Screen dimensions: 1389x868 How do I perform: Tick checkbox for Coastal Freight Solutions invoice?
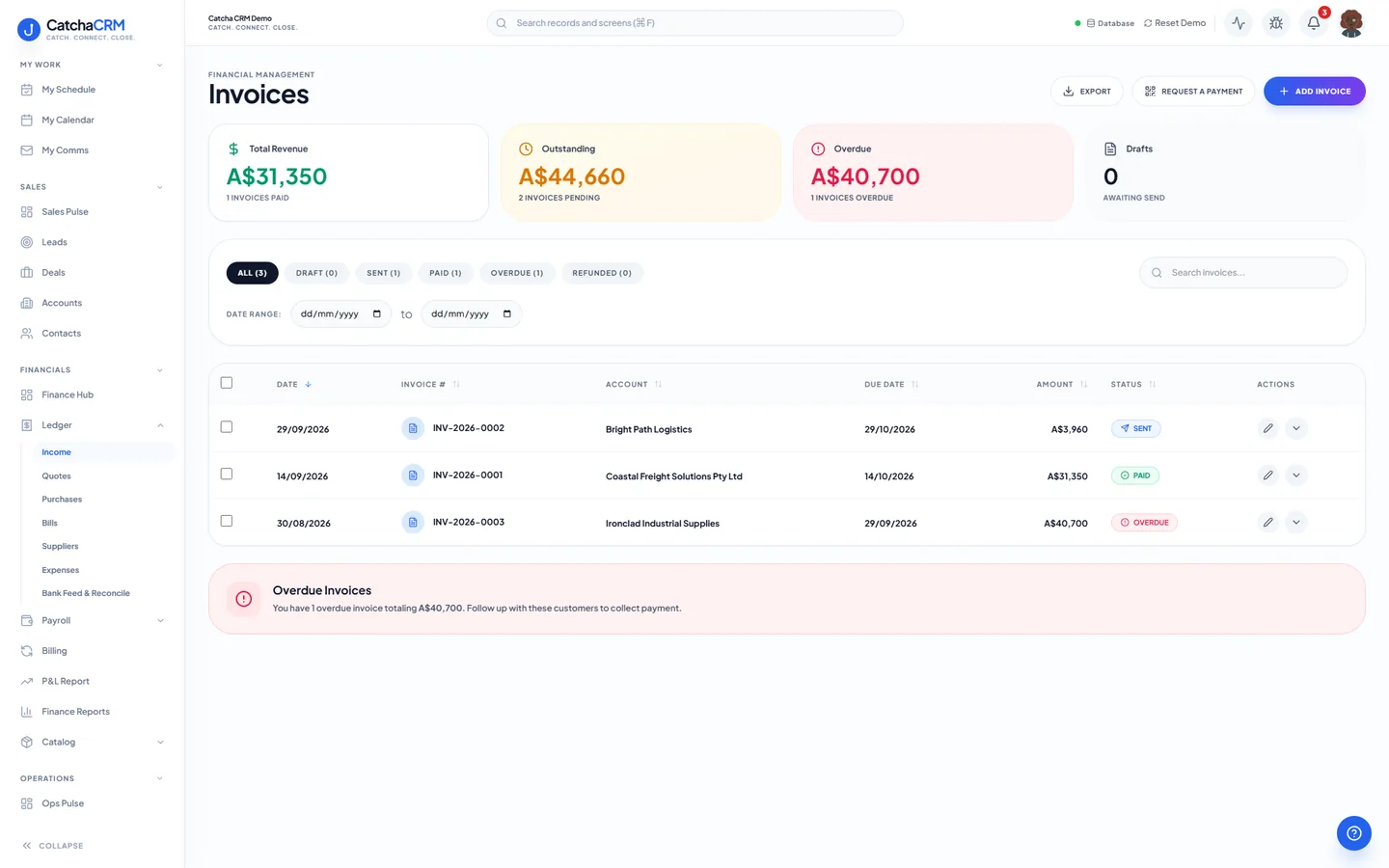(x=227, y=475)
